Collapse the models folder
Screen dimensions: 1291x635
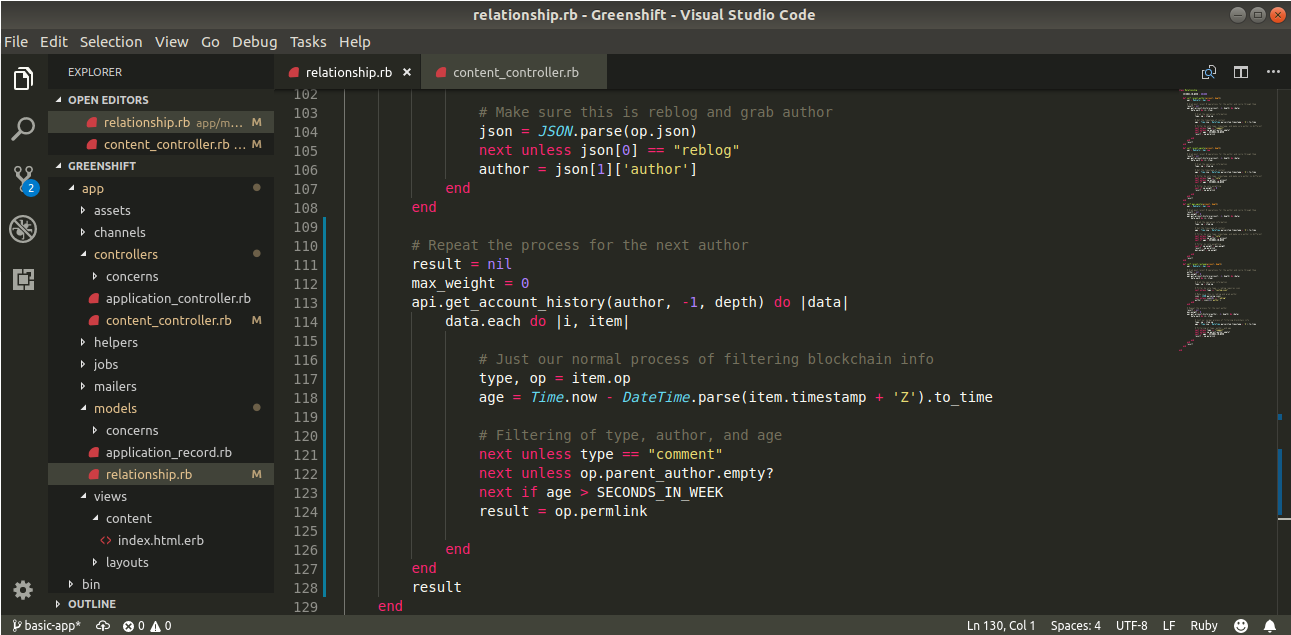click(161, 408)
